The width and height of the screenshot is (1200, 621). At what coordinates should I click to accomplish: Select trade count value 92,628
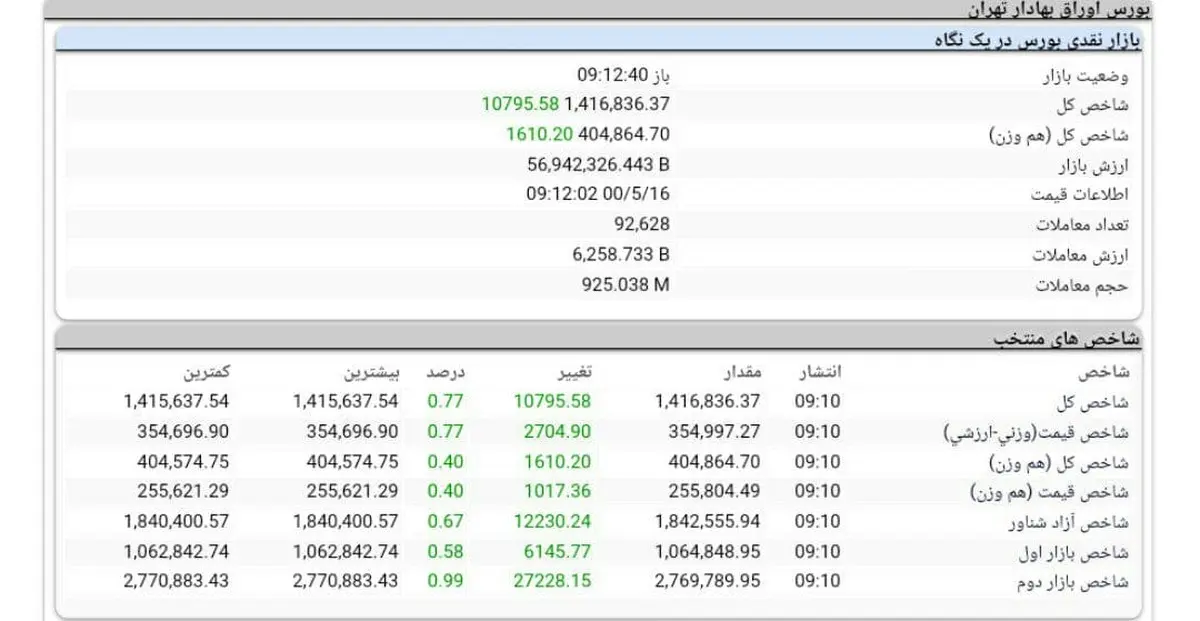coord(642,224)
